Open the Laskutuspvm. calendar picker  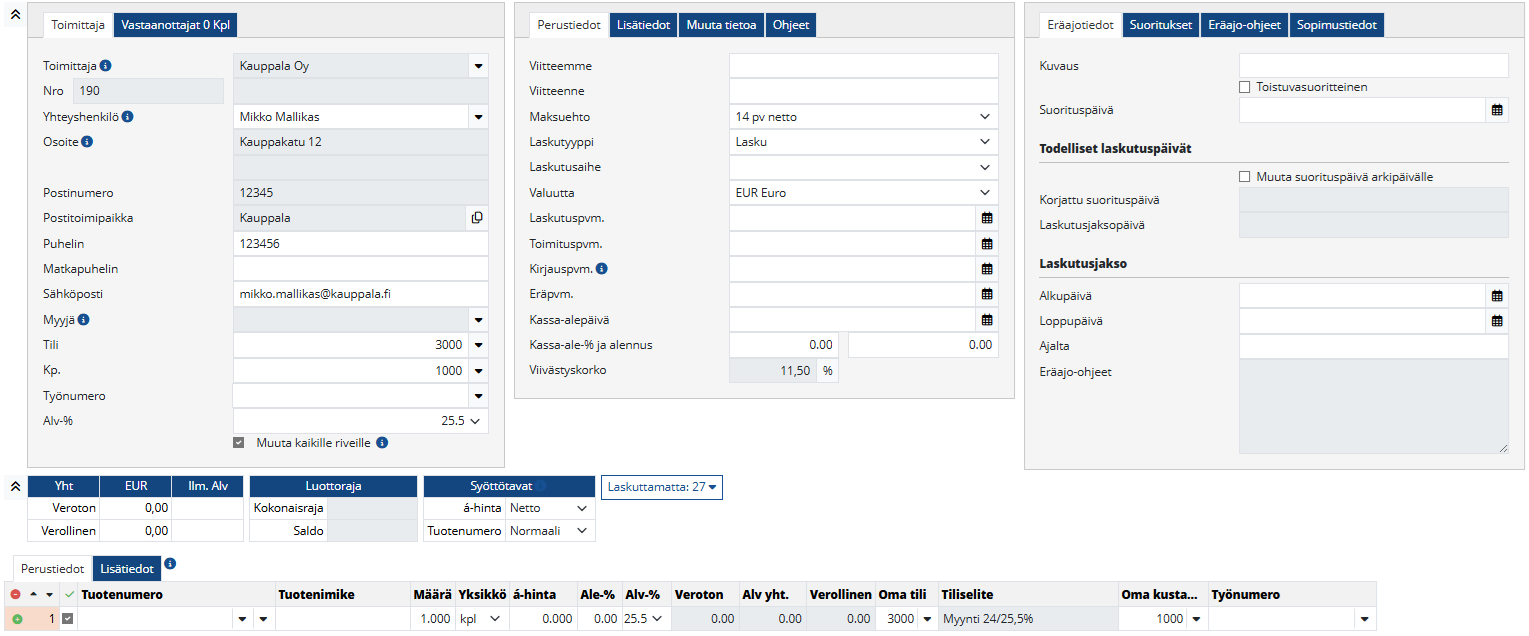[986, 218]
